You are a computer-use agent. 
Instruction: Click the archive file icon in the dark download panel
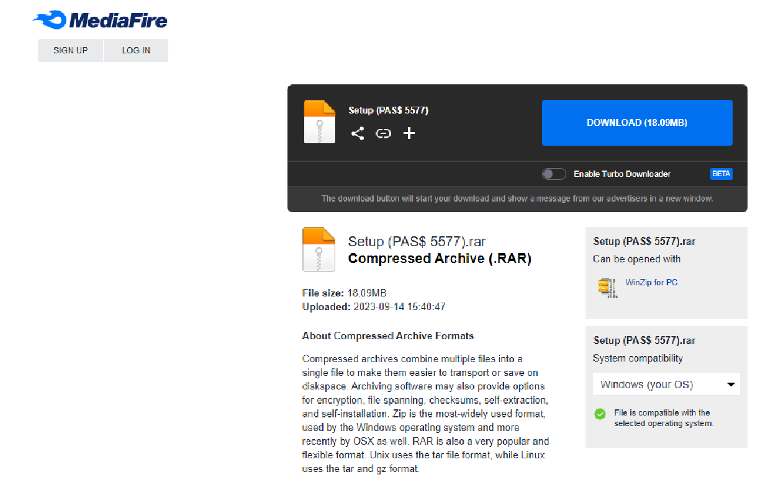[x=319, y=122]
